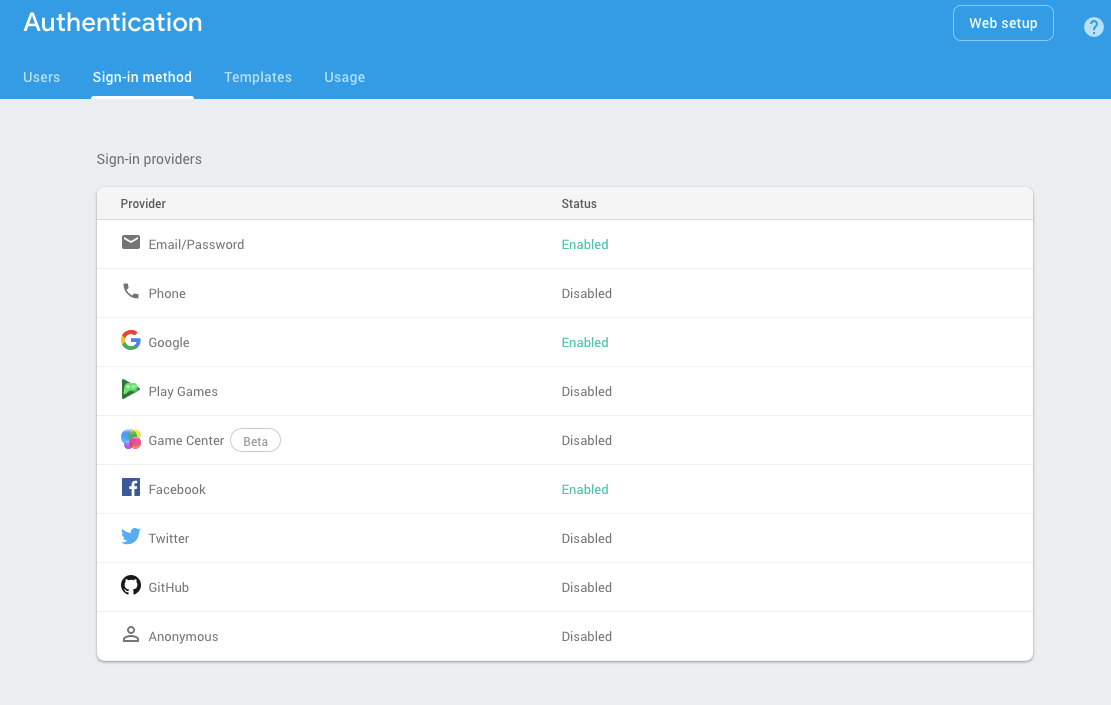
Task: Select the Phone provider label
Action: point(167,293)
